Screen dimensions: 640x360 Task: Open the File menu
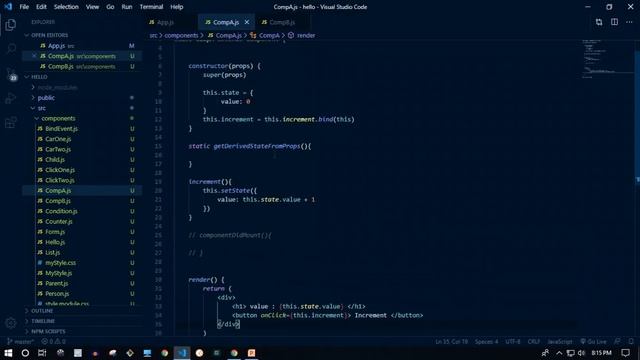coord(24,7)
